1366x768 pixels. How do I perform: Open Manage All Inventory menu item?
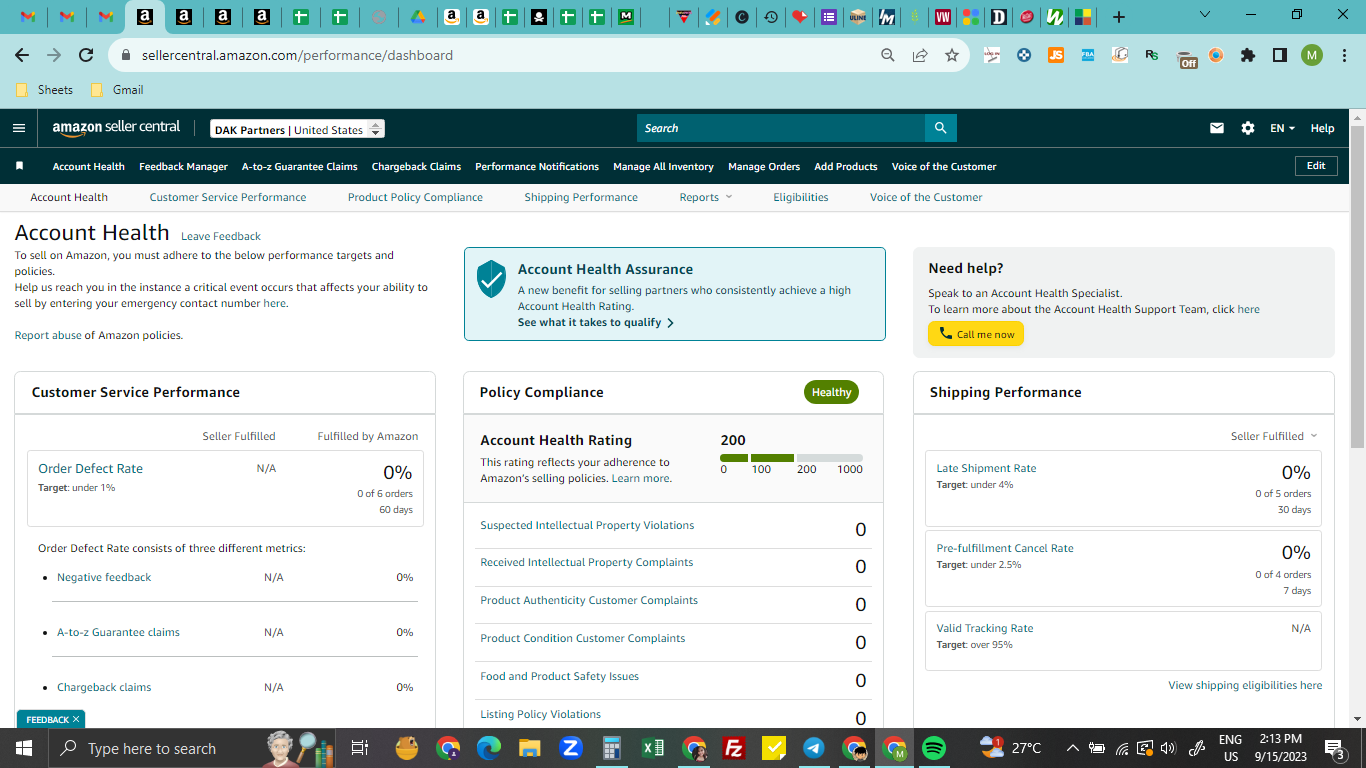point(663,166)
